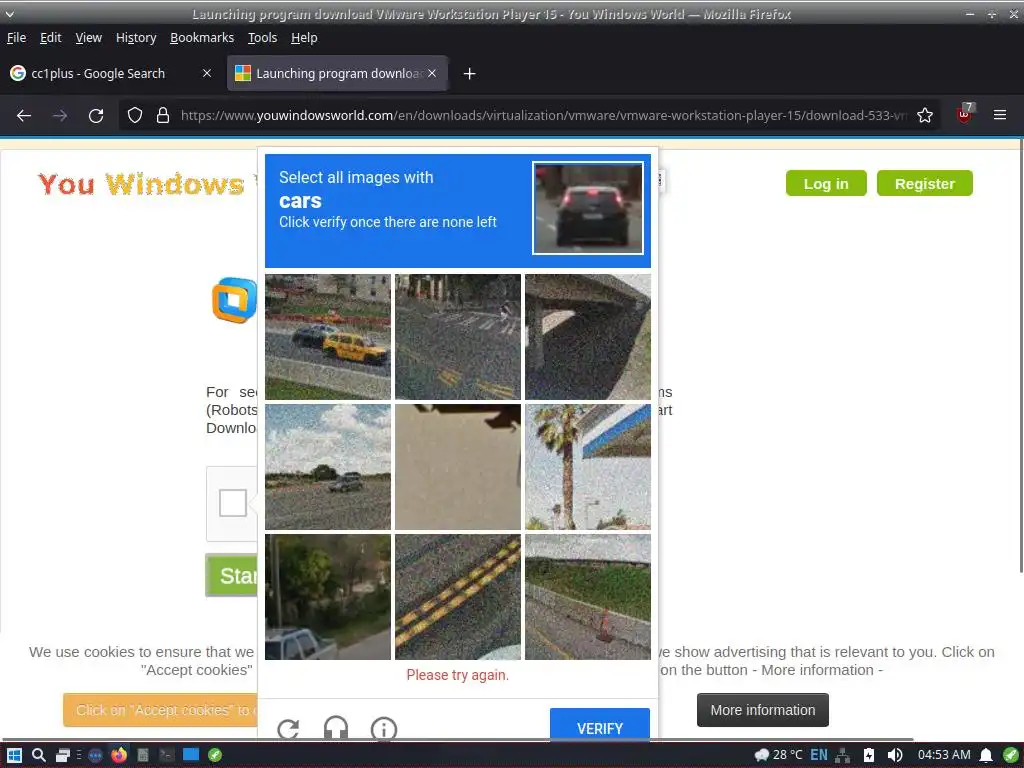Select the grassy roadside slope tile
Image resolution: width=1024 pixels, height=768 pixels.
(588, 597)
